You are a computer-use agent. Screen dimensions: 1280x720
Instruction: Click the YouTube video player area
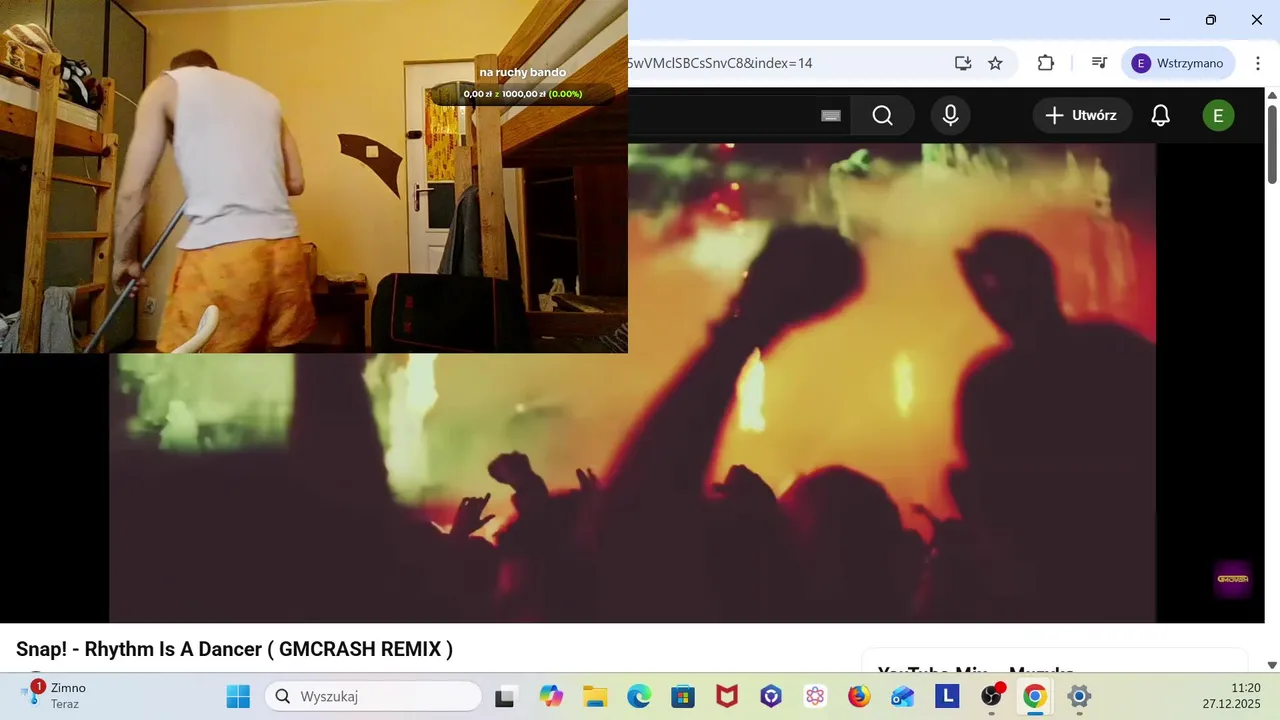click(x=632, y=383)
